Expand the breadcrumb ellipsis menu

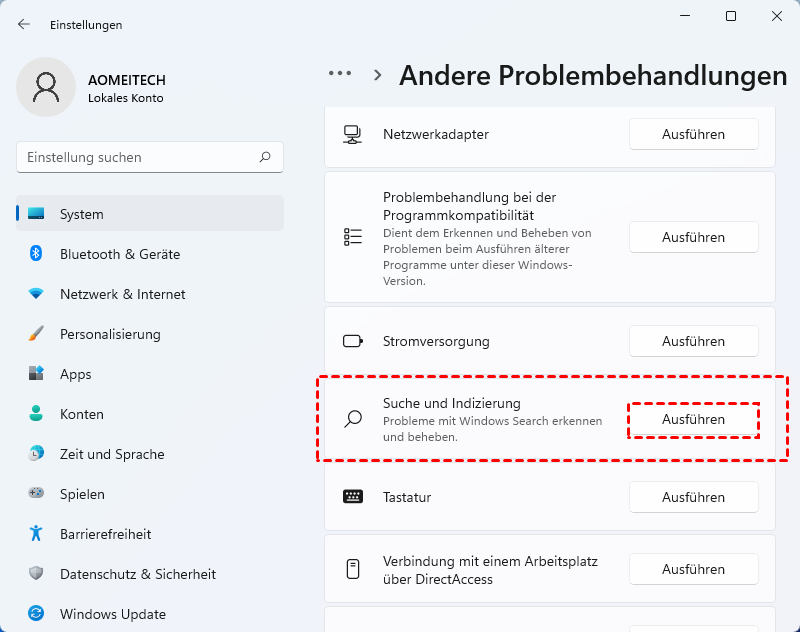pos(340,74)
